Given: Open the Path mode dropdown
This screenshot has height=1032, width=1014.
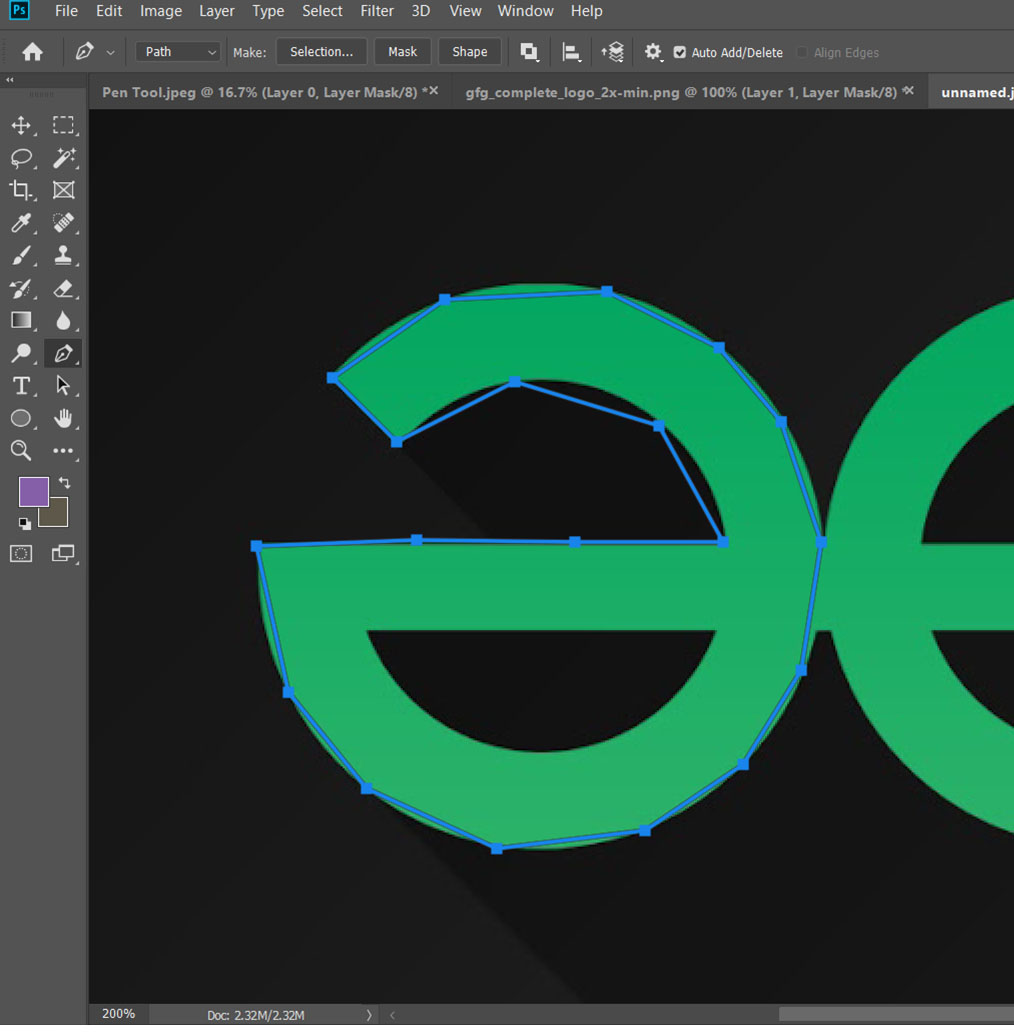Looking at the screenshot, I should 178,52.
